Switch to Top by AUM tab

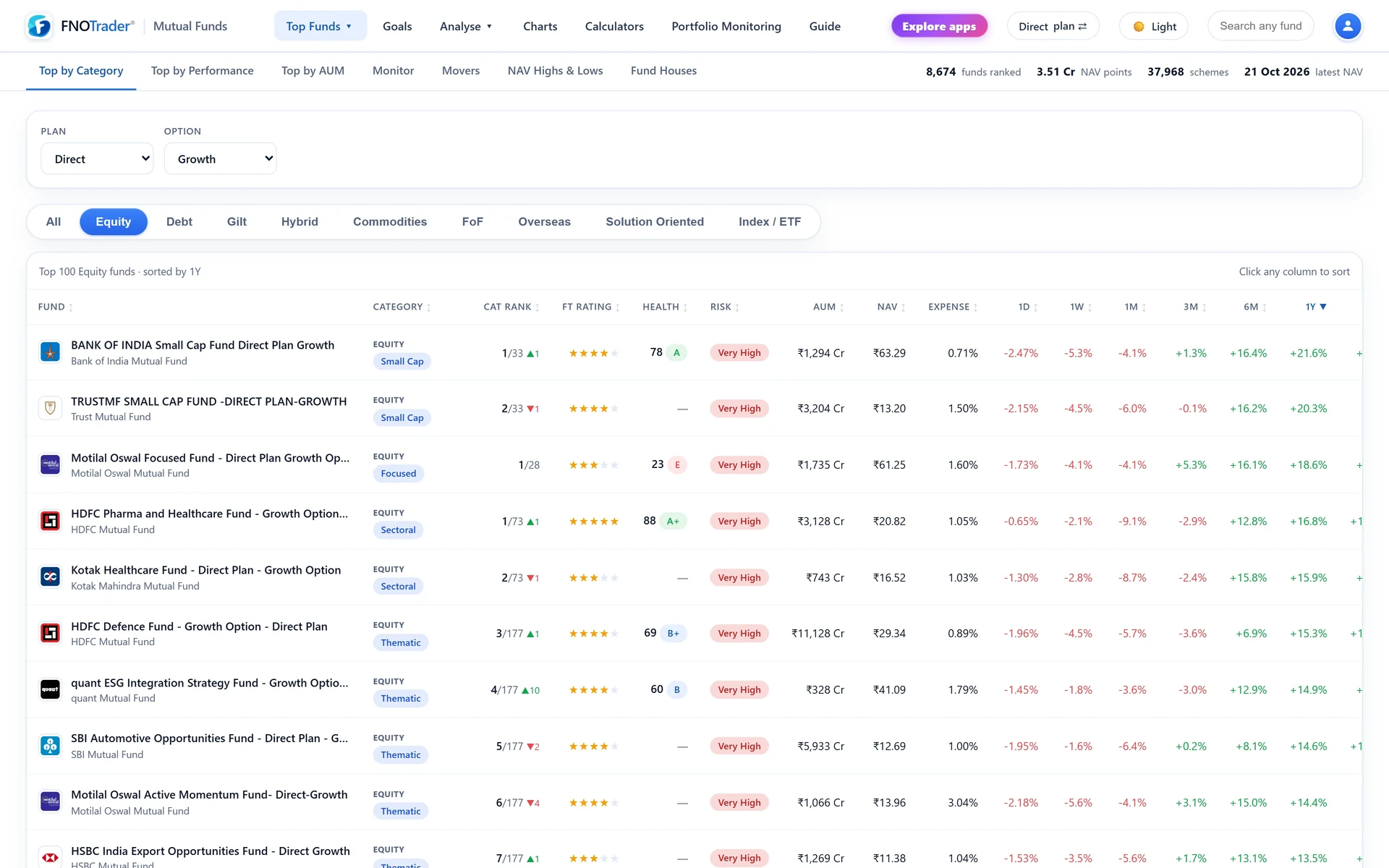pyautogui.click(x=313, y=71)
